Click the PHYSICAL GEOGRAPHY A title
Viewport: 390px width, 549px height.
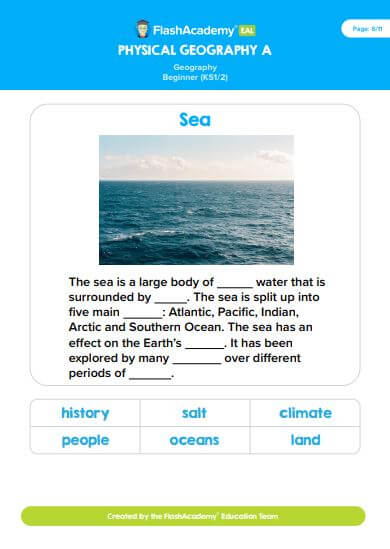tap(195, 50)
